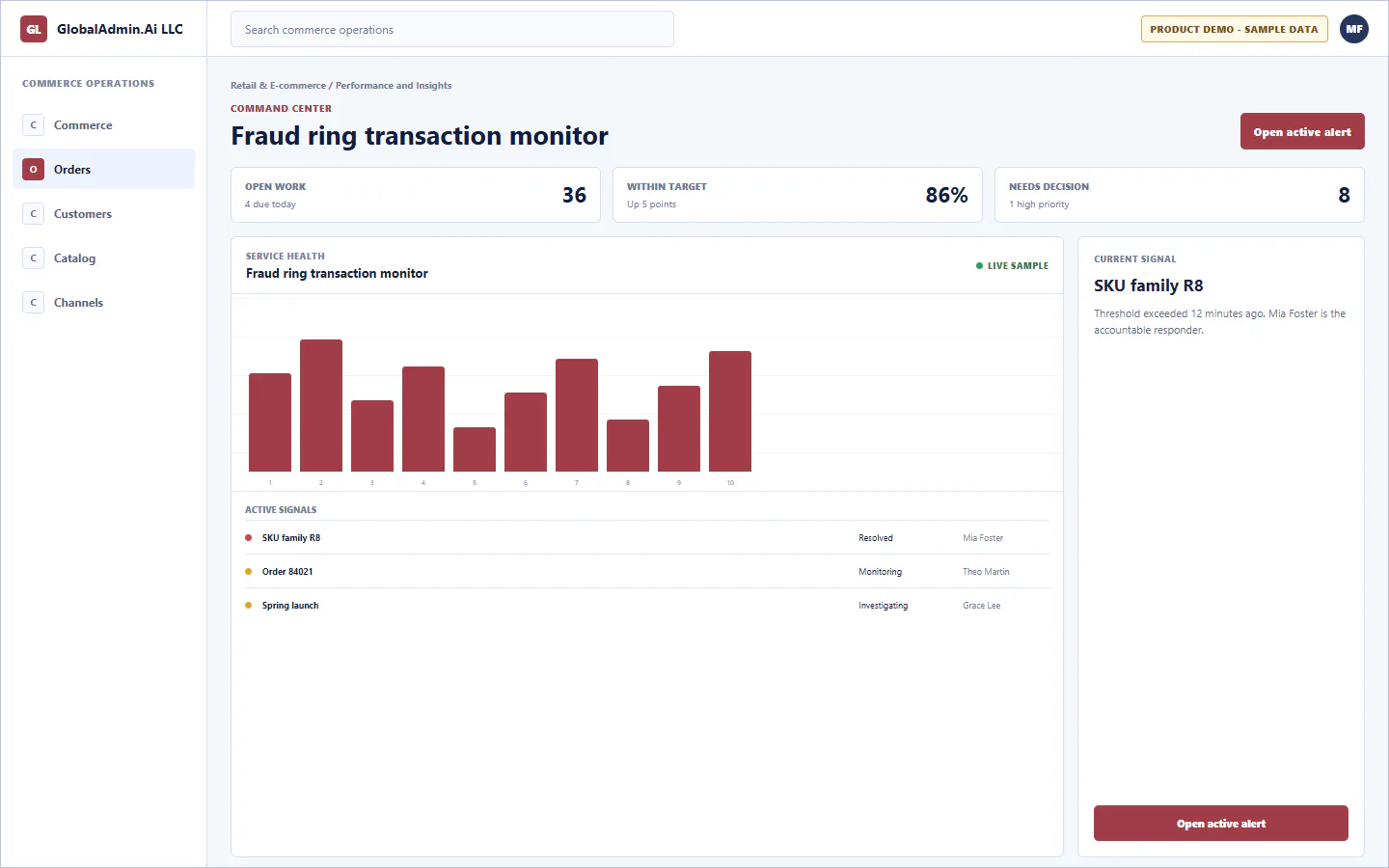Screen dimensions: 1389x868
Task: Click the Commerce sidebar icon
Action: [x=34, y=125]
